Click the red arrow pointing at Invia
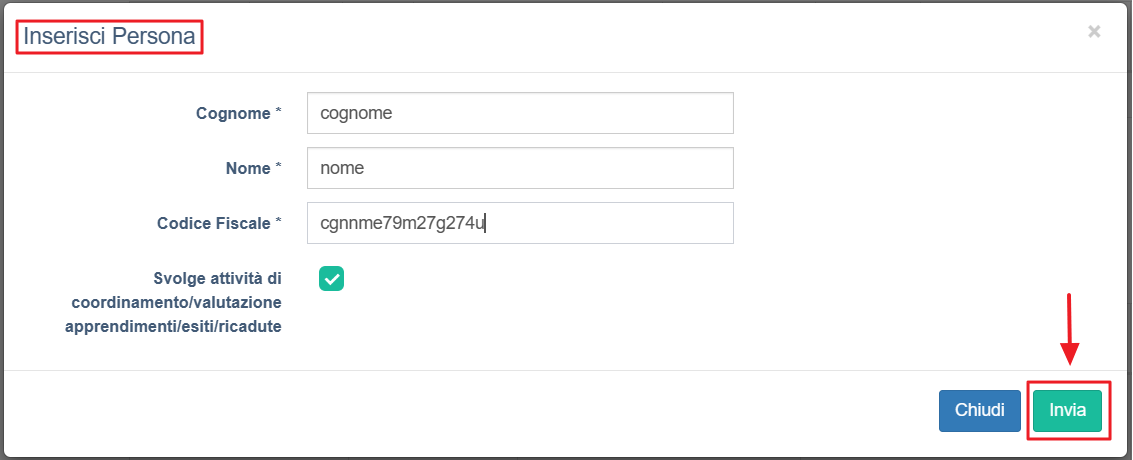 tap(1069, 329)
